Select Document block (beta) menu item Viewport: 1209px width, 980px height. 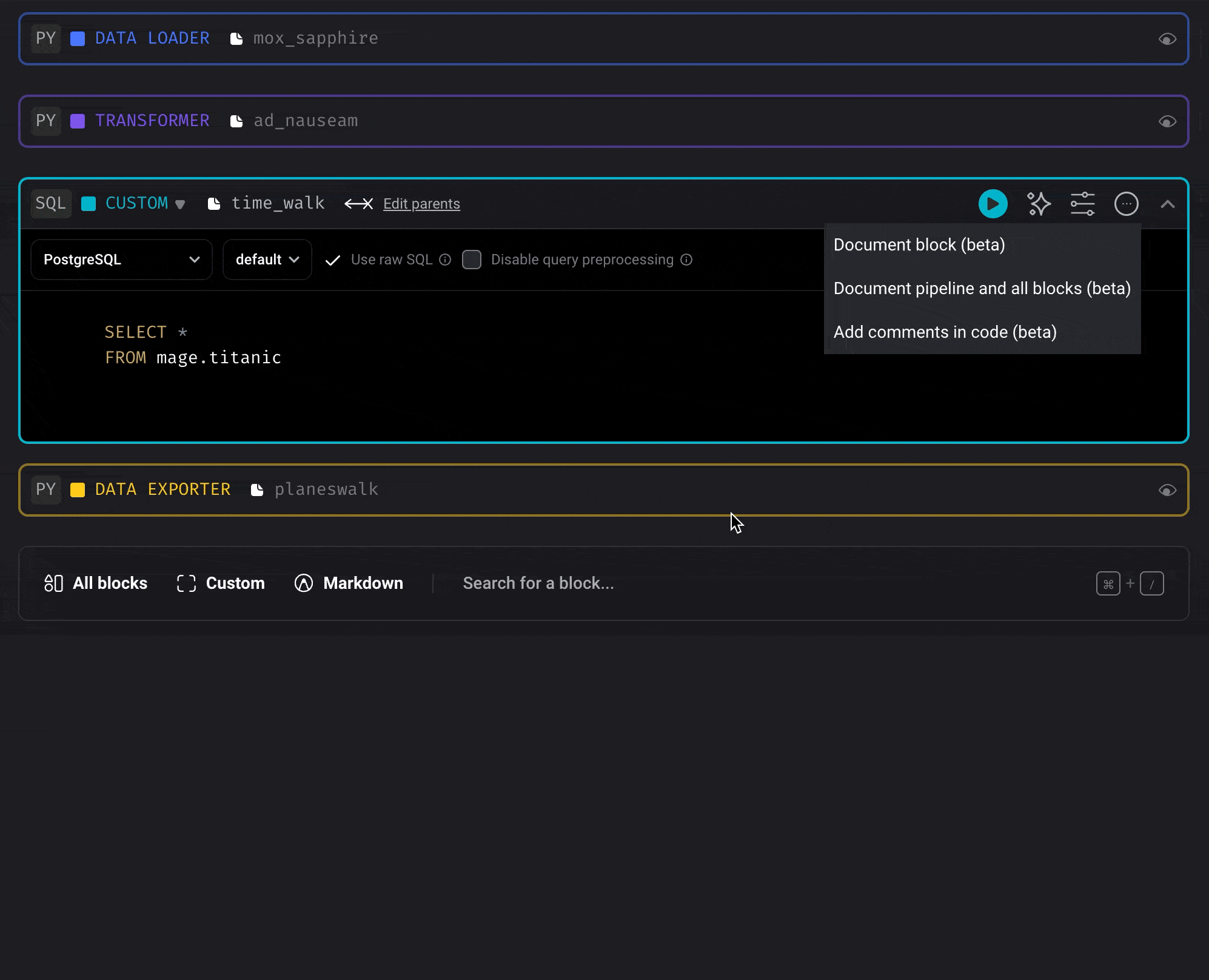pyautogui.click(x=982, y=245)
